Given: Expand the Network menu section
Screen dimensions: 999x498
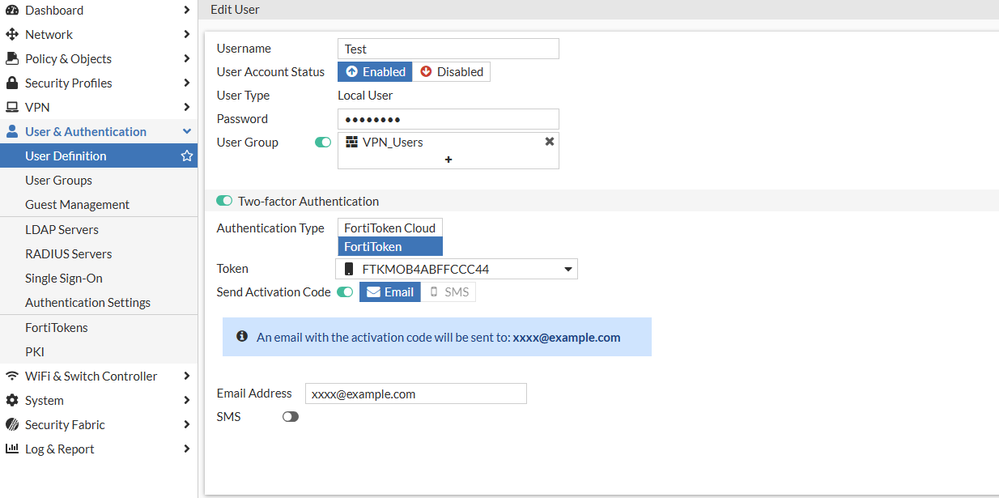Looking at the screenshot, I should tap(187, 34).
